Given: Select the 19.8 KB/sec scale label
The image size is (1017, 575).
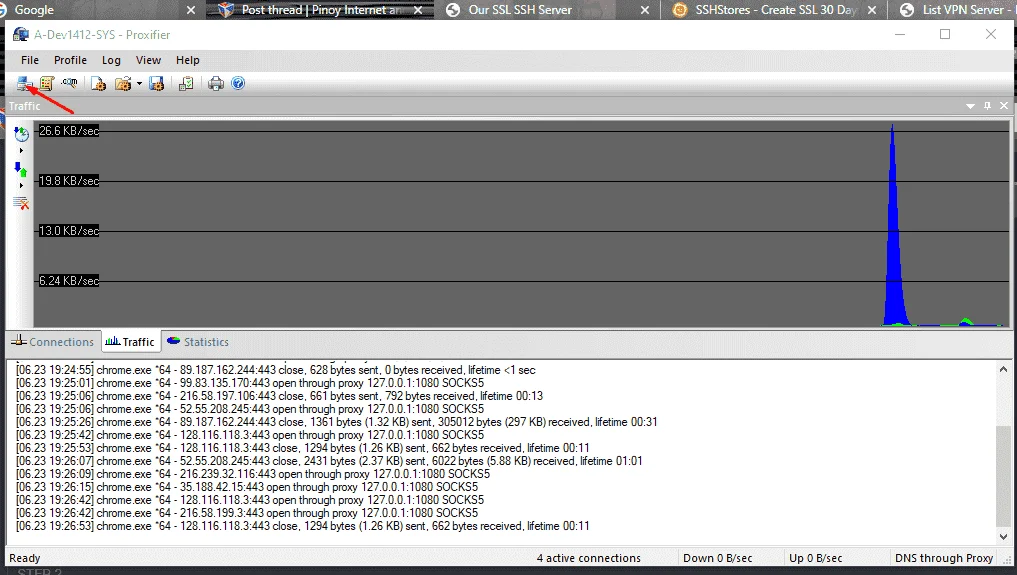Looking at the screenshot, I should click(69, 181).
